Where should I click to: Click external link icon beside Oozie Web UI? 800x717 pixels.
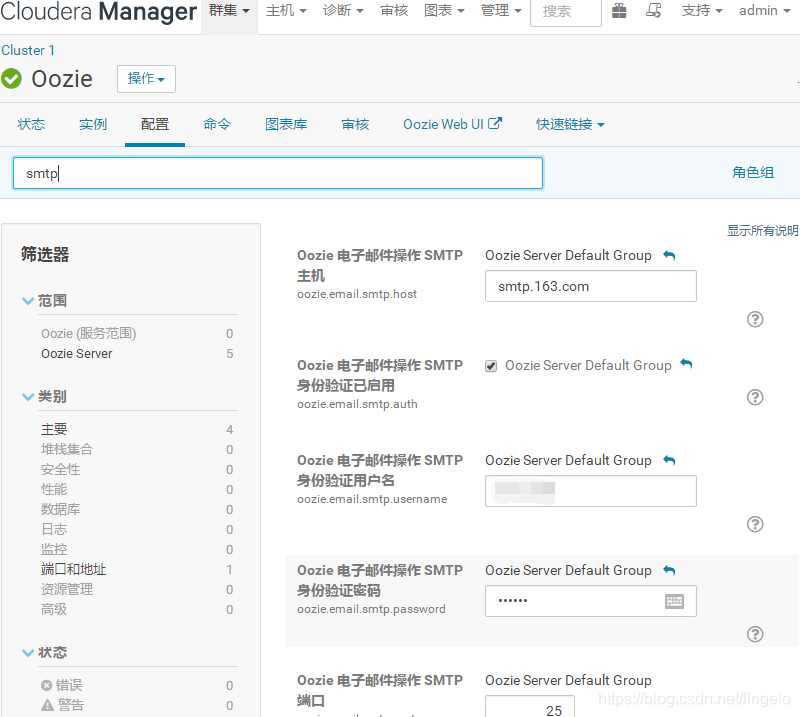[495, 123]
